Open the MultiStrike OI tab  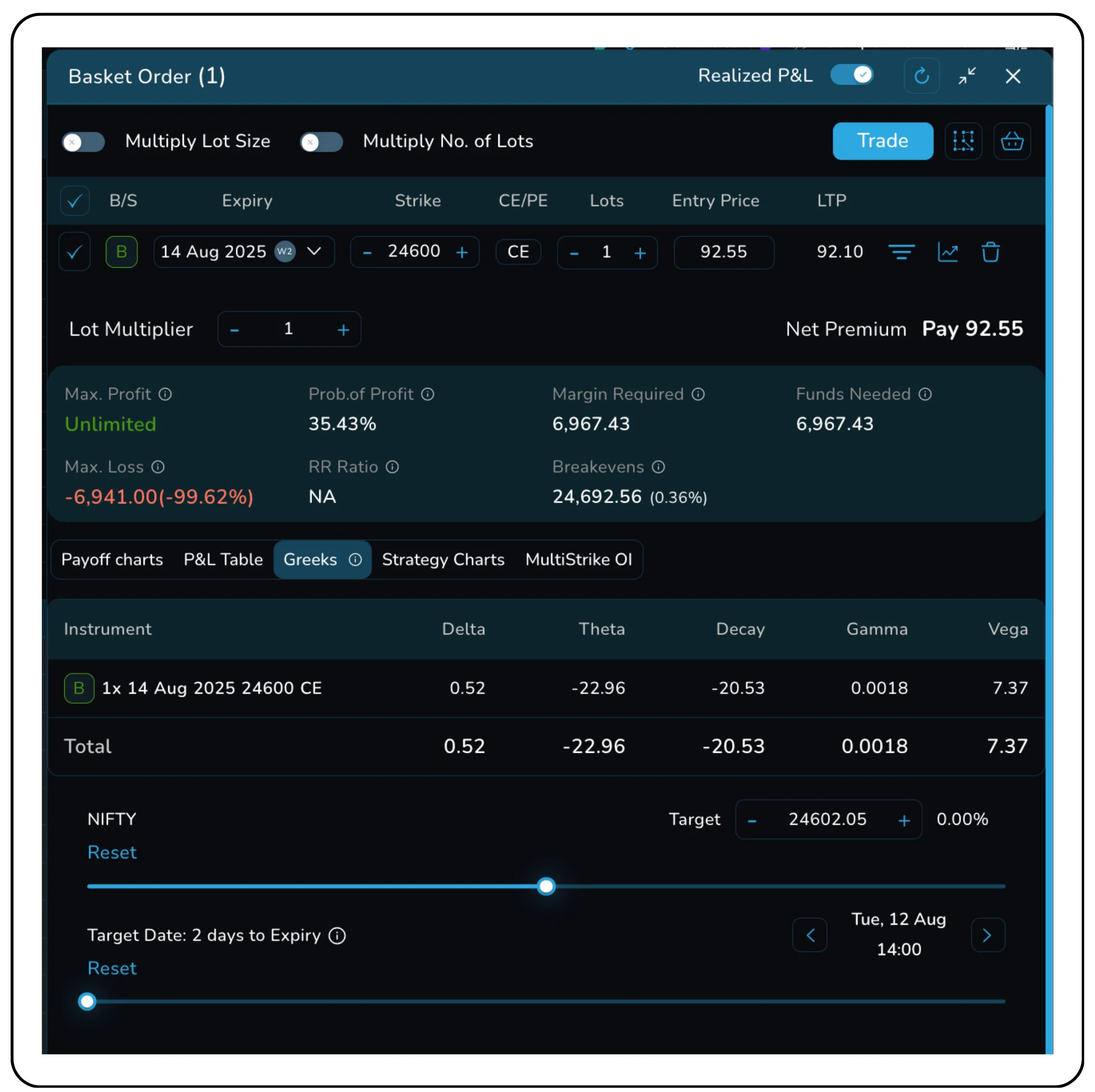coord(578,560)
